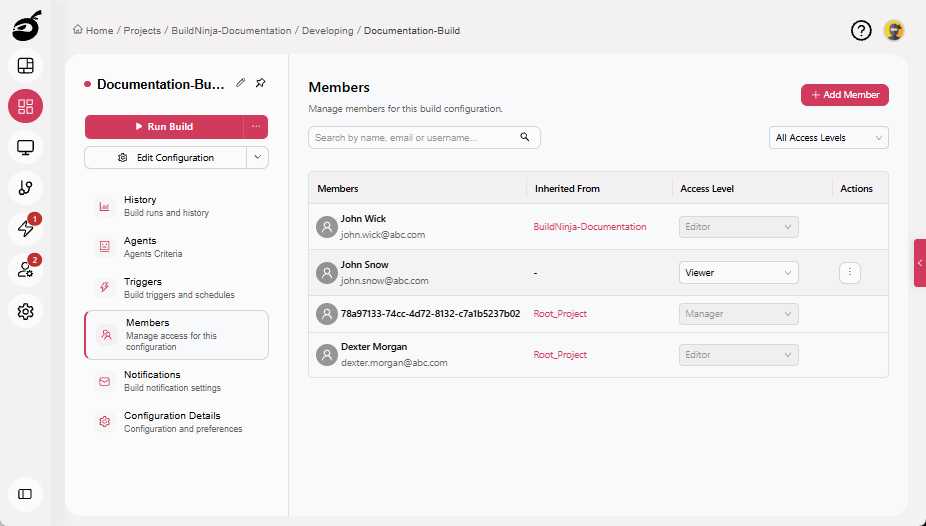Expand the Edit Configuration dropdown arrow
Screen dimensions: 926x526
pos(257,158)
